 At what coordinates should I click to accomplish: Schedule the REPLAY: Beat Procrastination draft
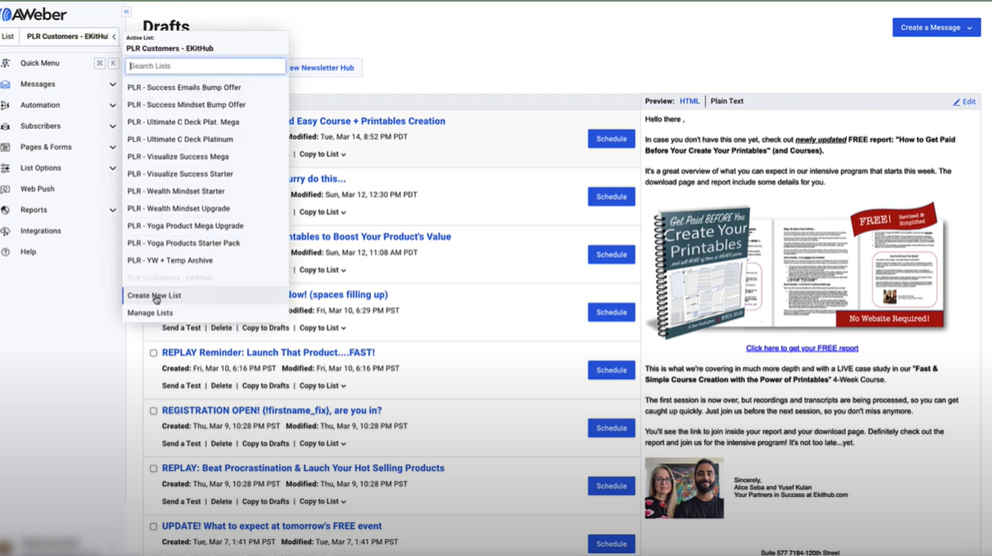click(611, 486)
